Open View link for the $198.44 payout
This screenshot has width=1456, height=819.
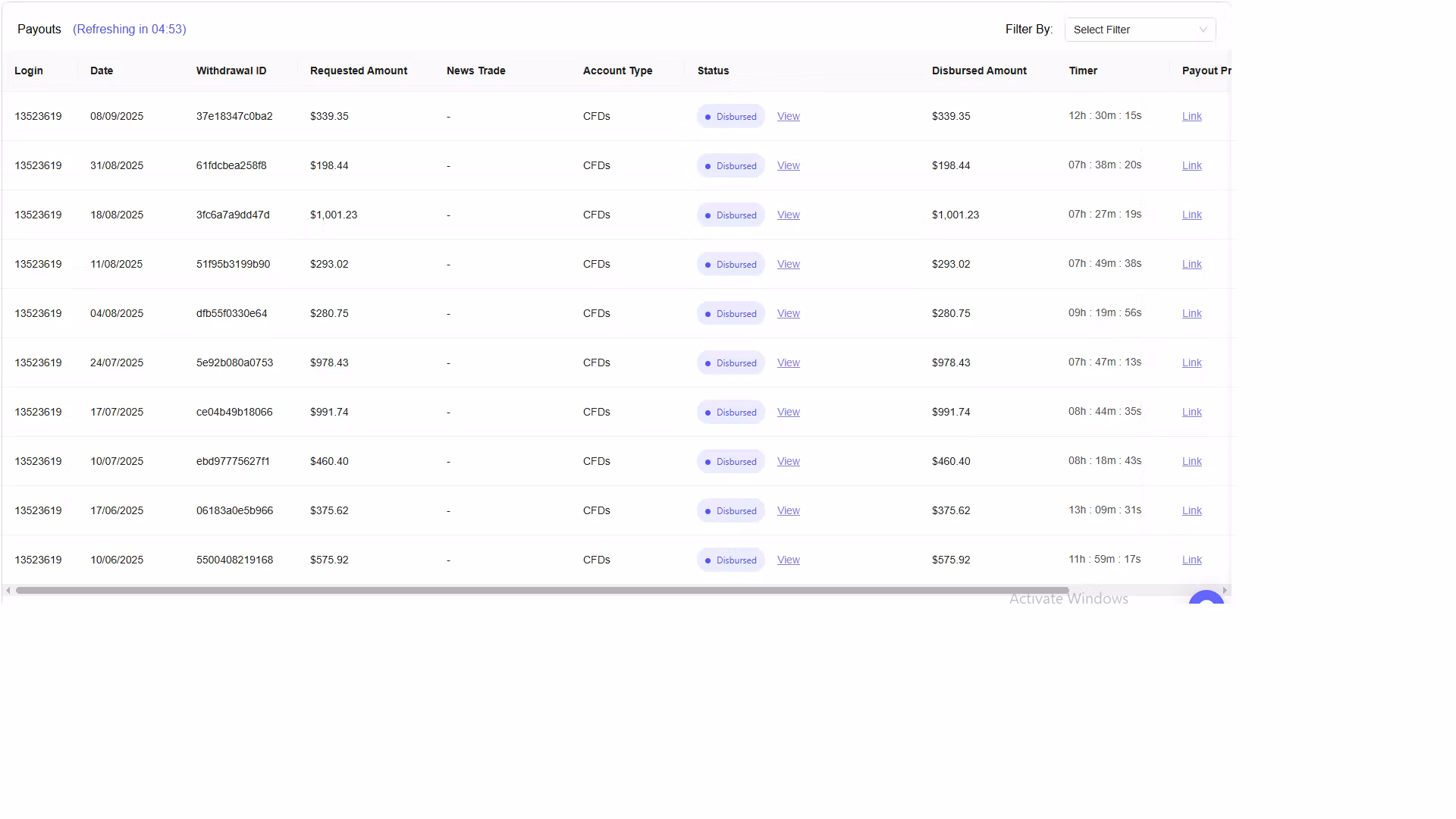coord(788,165)
